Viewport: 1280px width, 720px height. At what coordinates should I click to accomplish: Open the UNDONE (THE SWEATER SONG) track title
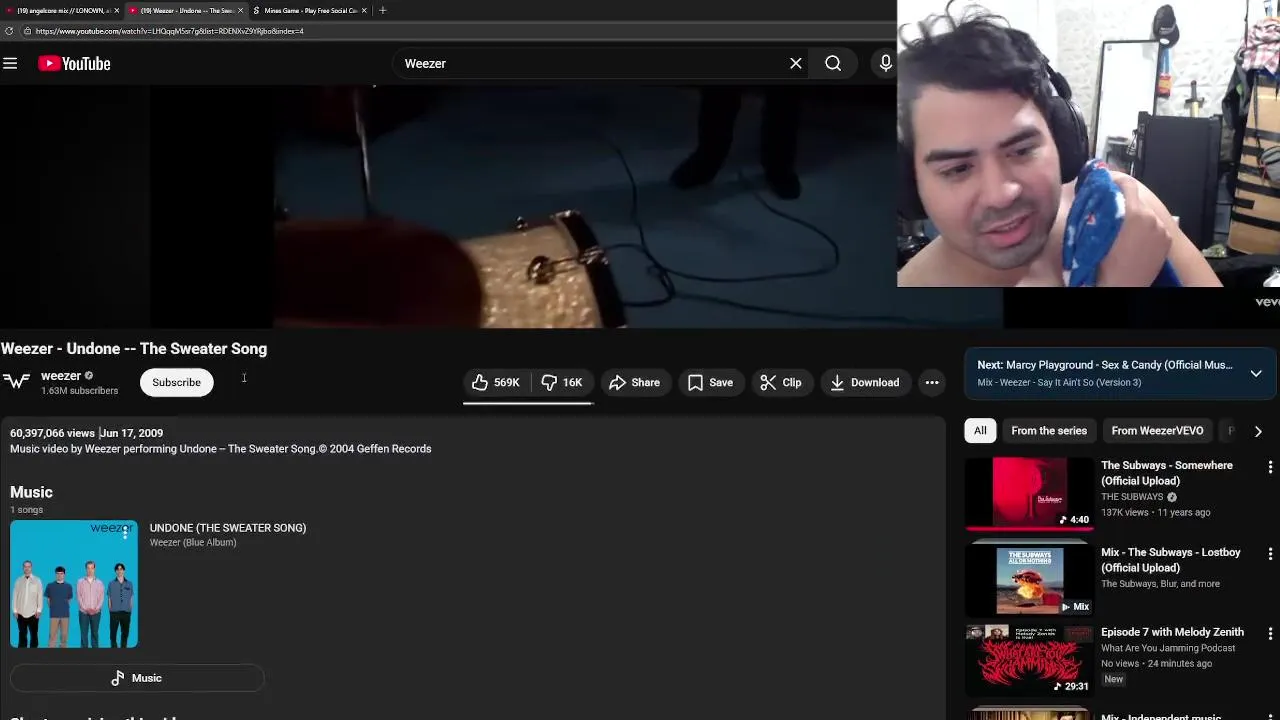(228, 528)
